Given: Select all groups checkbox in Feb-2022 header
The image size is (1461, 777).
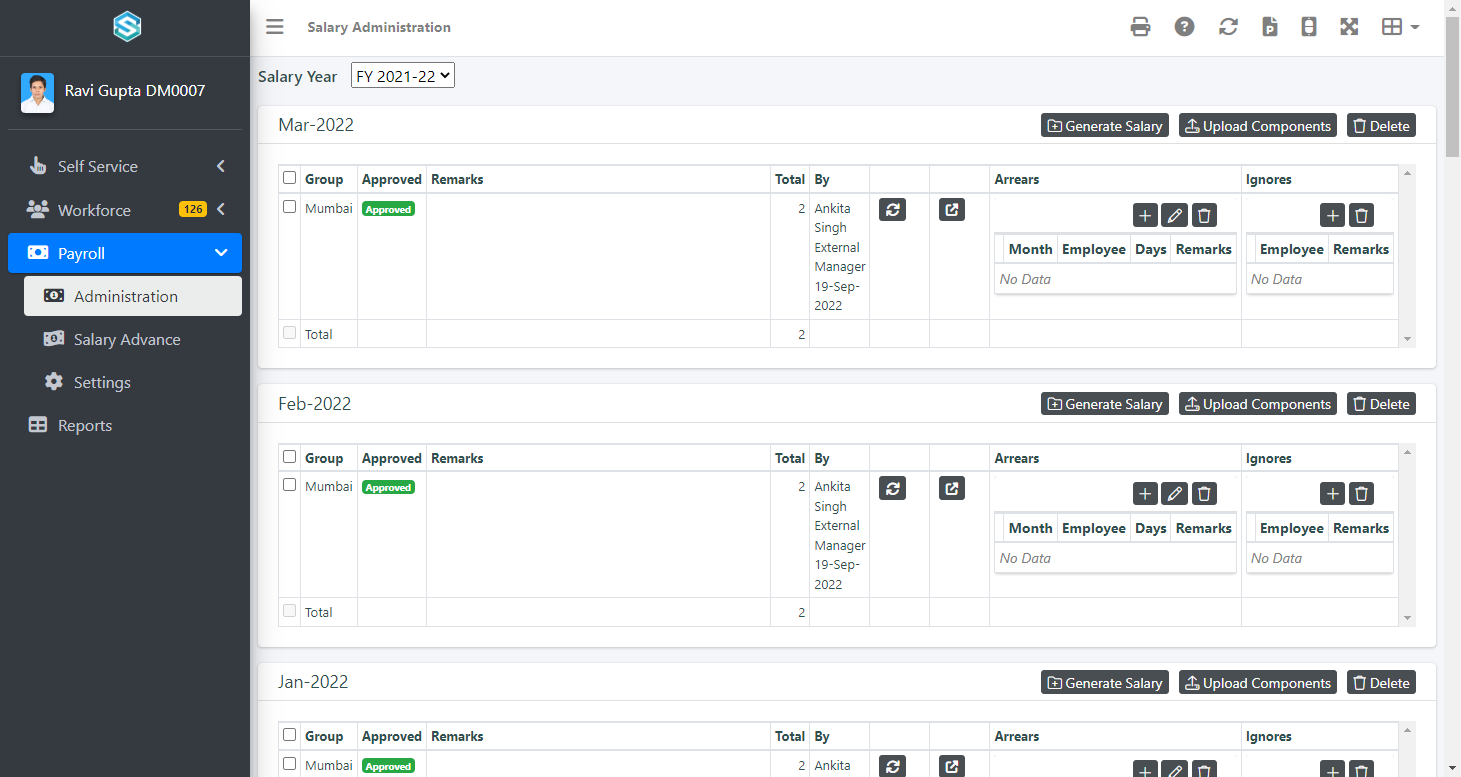Looking at the screenshot, I should click(x=290, y=457).
